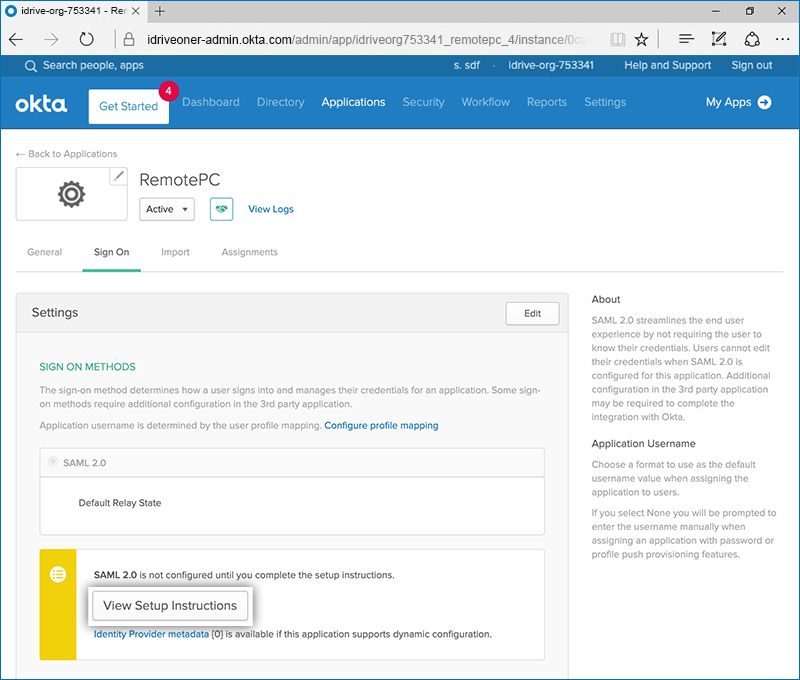800x680 pixels.
Task: Click the browser hub lines icon
Action: coord(686,39)
